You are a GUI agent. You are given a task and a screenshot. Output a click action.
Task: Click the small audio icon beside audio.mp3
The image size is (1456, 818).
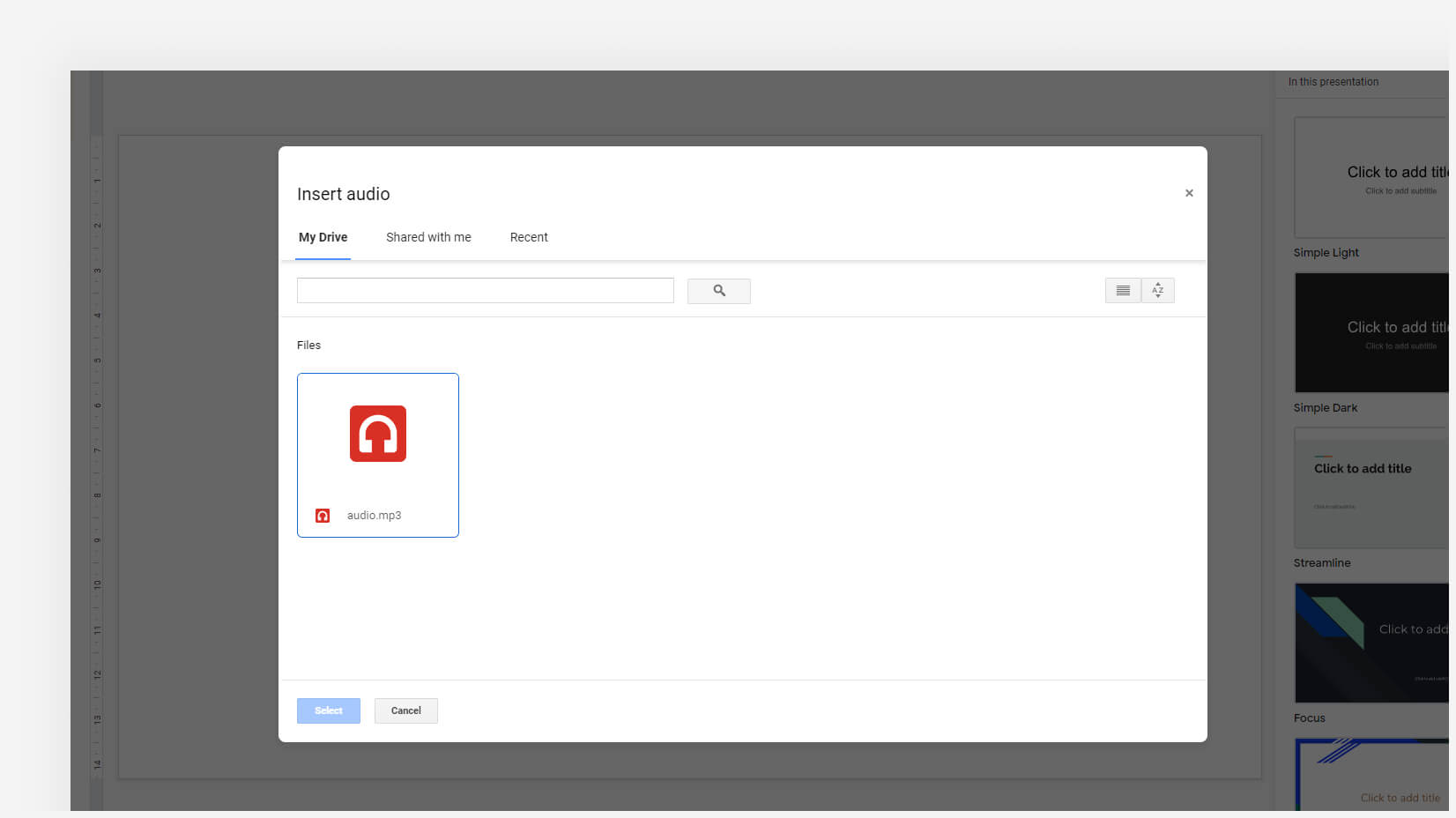point(323,516)
